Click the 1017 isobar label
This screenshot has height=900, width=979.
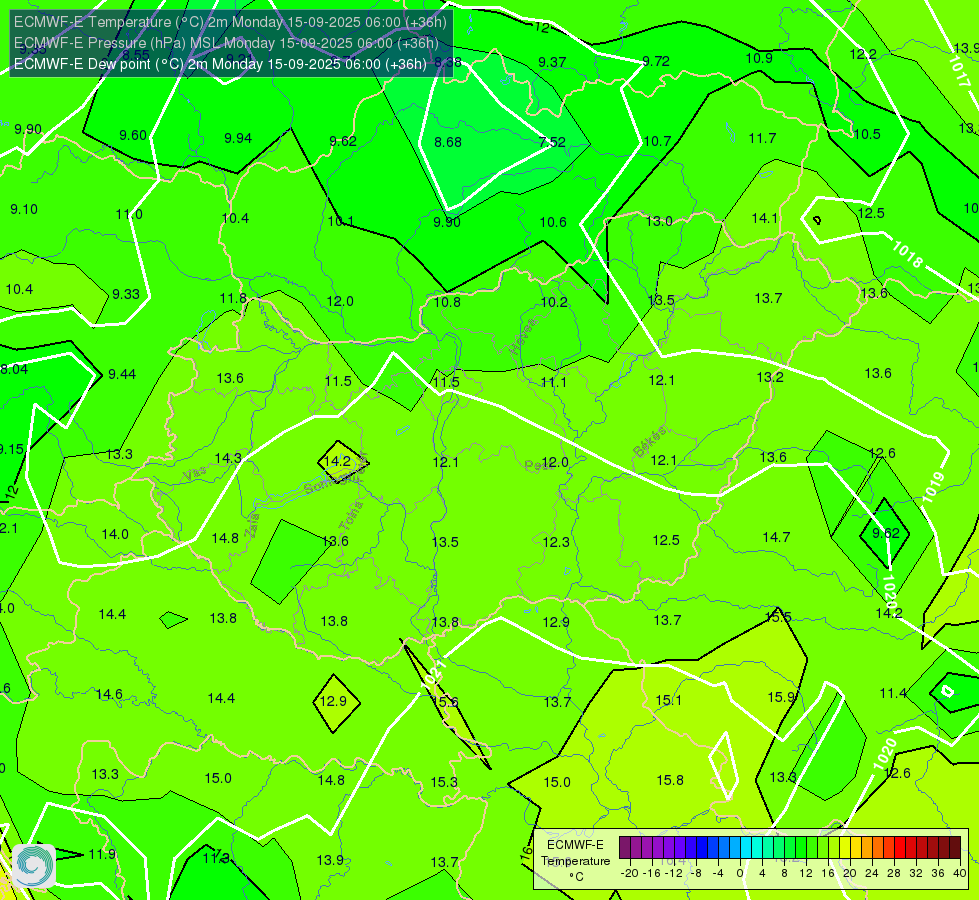pos(960,72)
